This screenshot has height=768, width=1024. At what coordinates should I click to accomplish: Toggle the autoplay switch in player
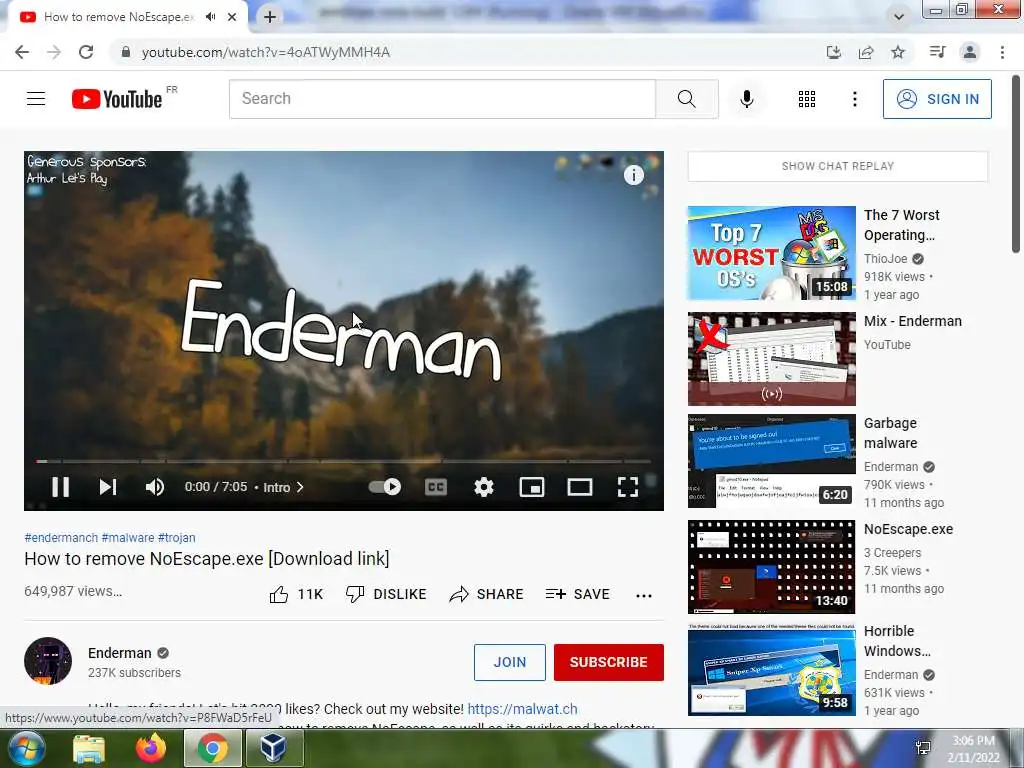[x=385, y=487]
